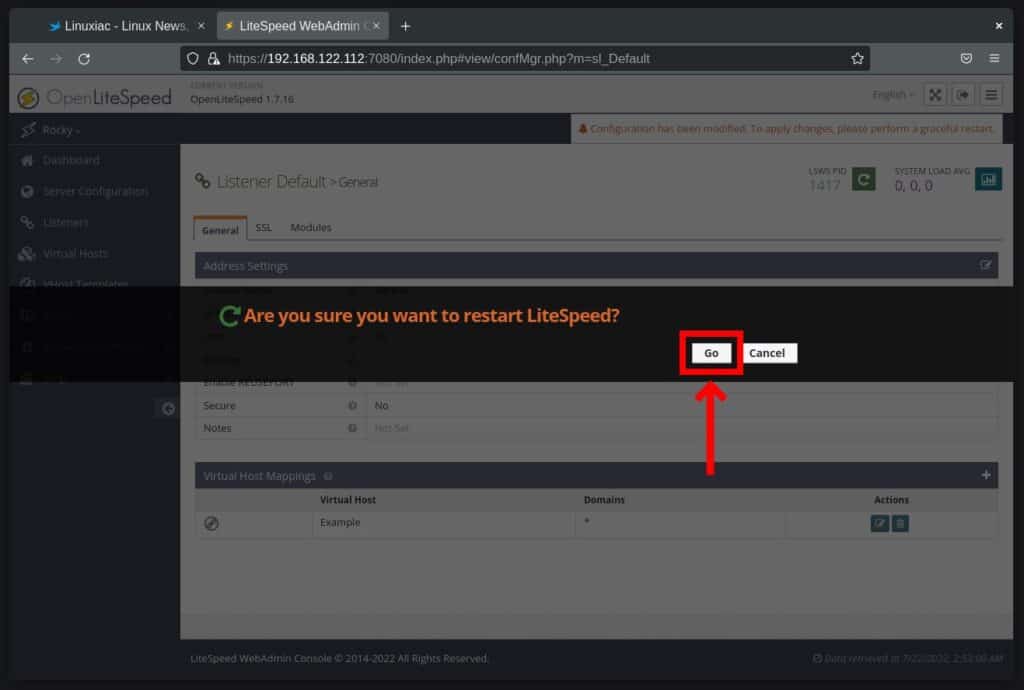1024x690 pixels.
Task: Click the Domains column header
Action: [x=604, y=499]
